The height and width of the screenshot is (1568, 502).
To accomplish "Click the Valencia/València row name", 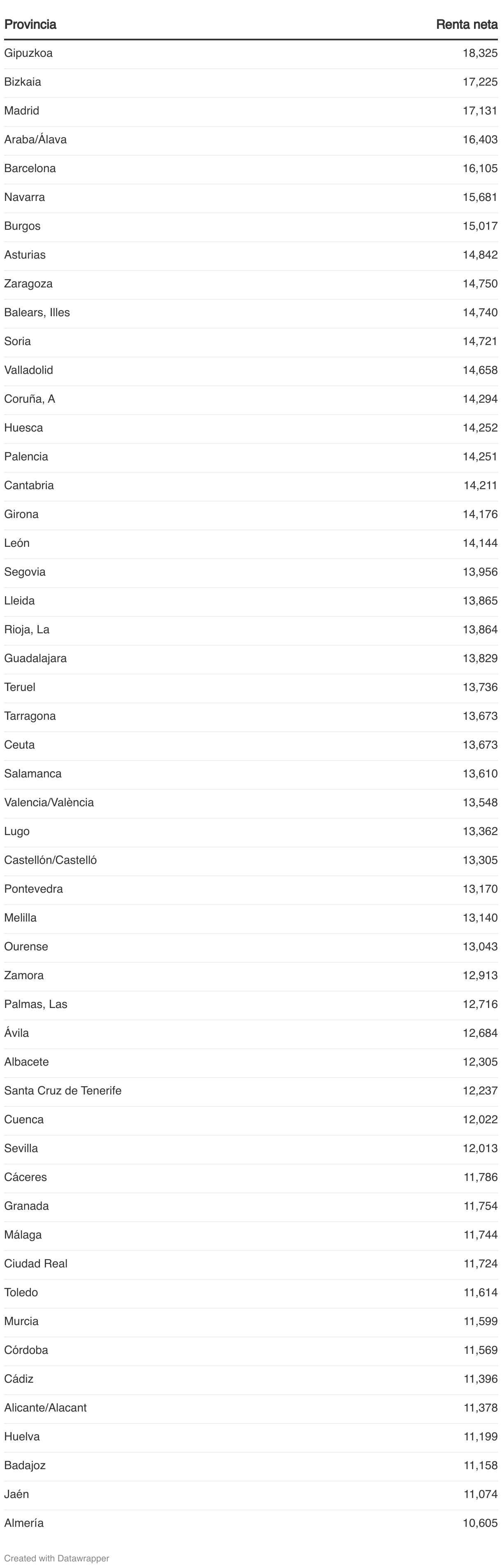I will (x=49, y=802).
